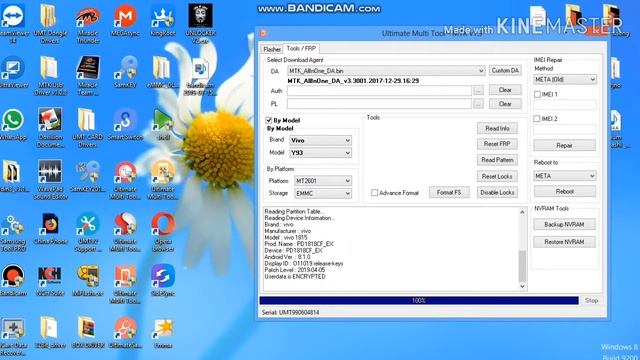
Task: Enable the IMEI 2 checkbox
Action: click(x=537, y=119)
